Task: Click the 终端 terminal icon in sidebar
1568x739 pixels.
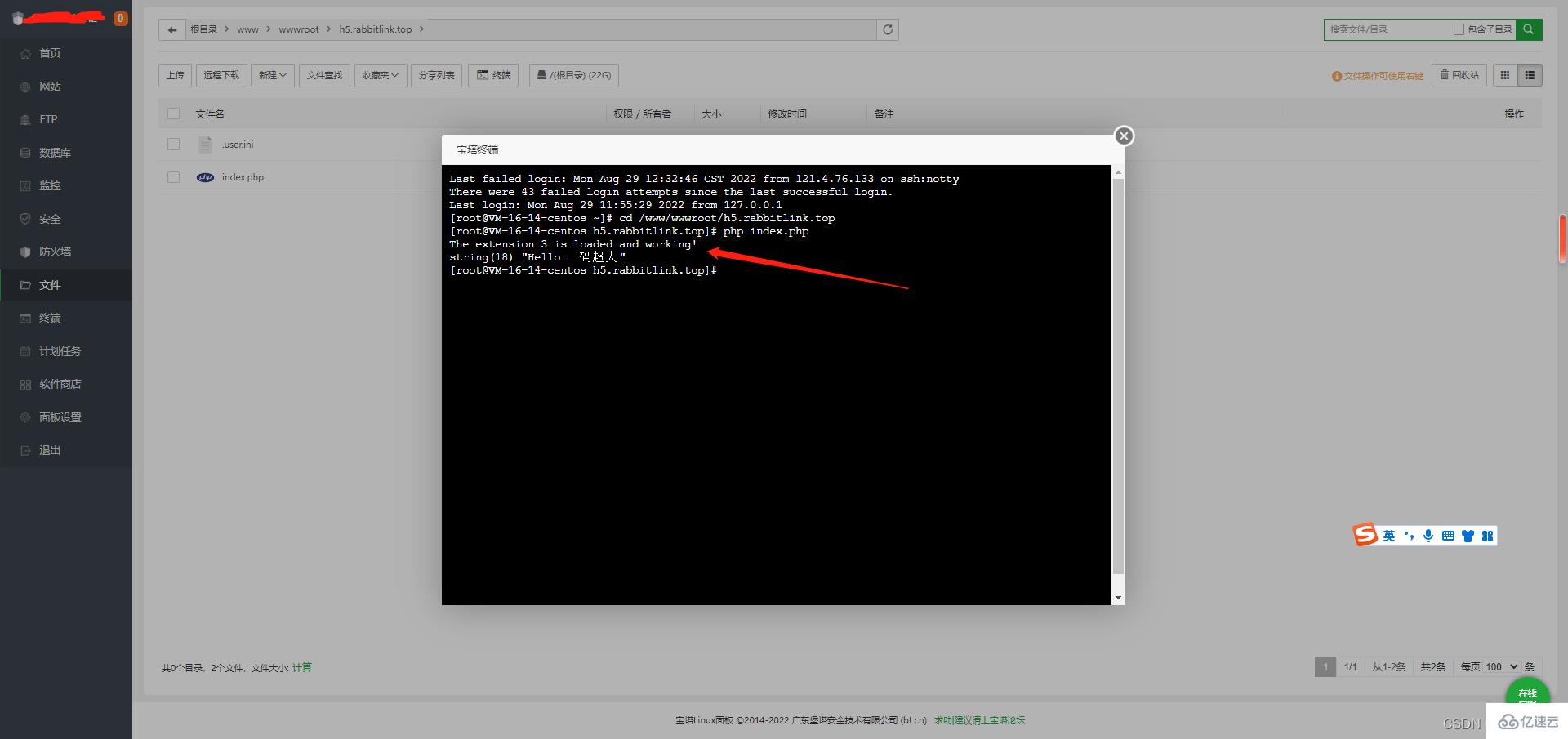Action: coord(25,318)
